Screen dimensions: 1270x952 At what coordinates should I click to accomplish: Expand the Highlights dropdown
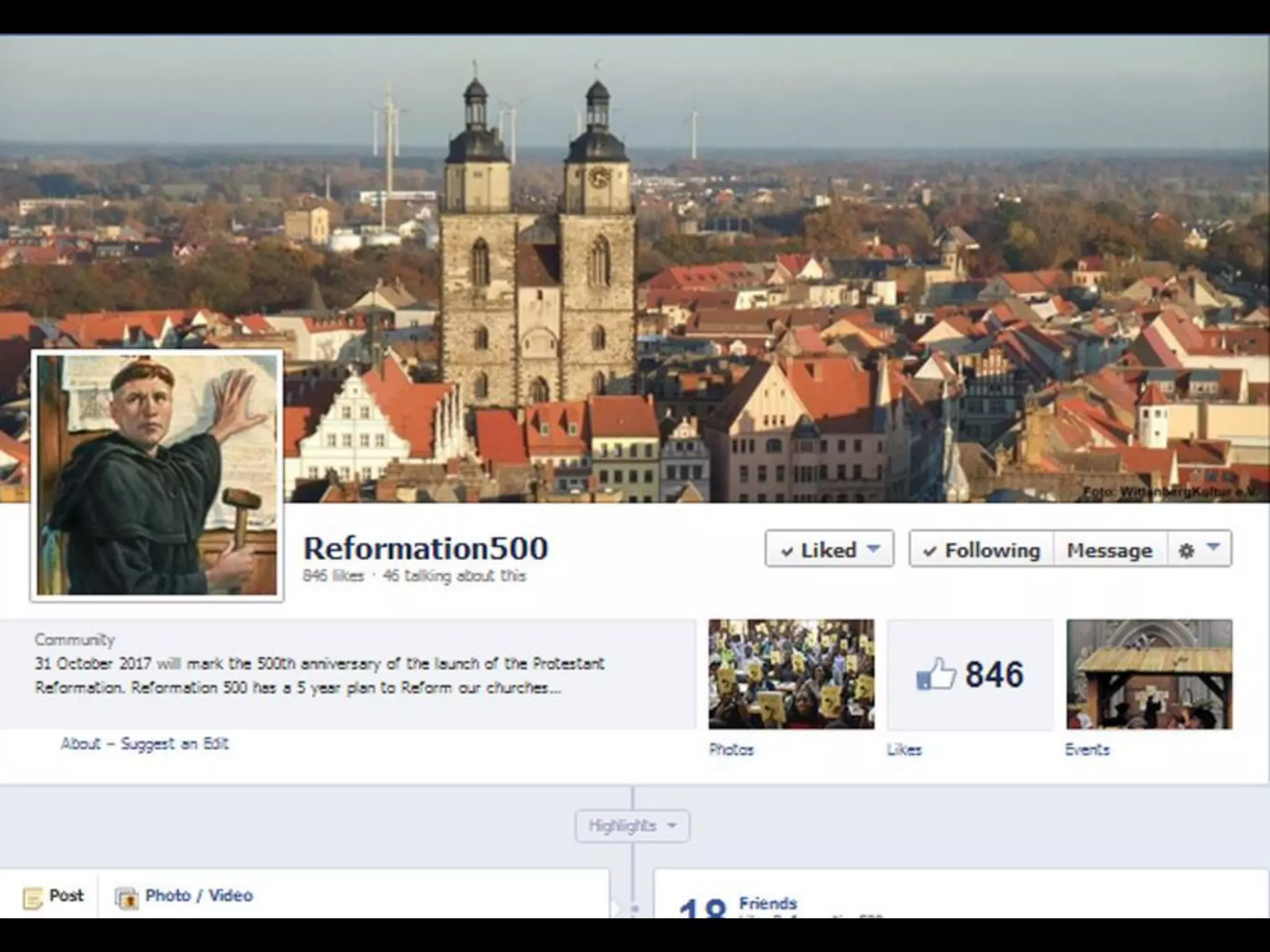coord(632,826)
